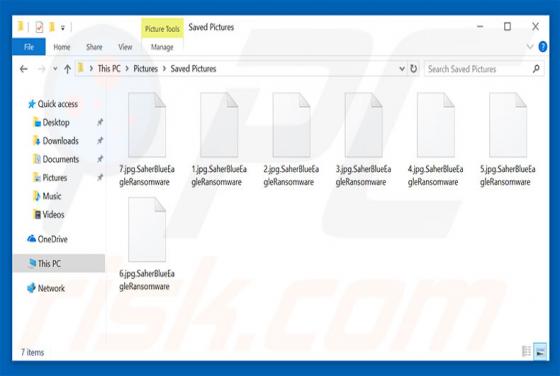560x376 pixels.
Task: Click the pin icon next to Downloads
Action: [x=100, y=141]
